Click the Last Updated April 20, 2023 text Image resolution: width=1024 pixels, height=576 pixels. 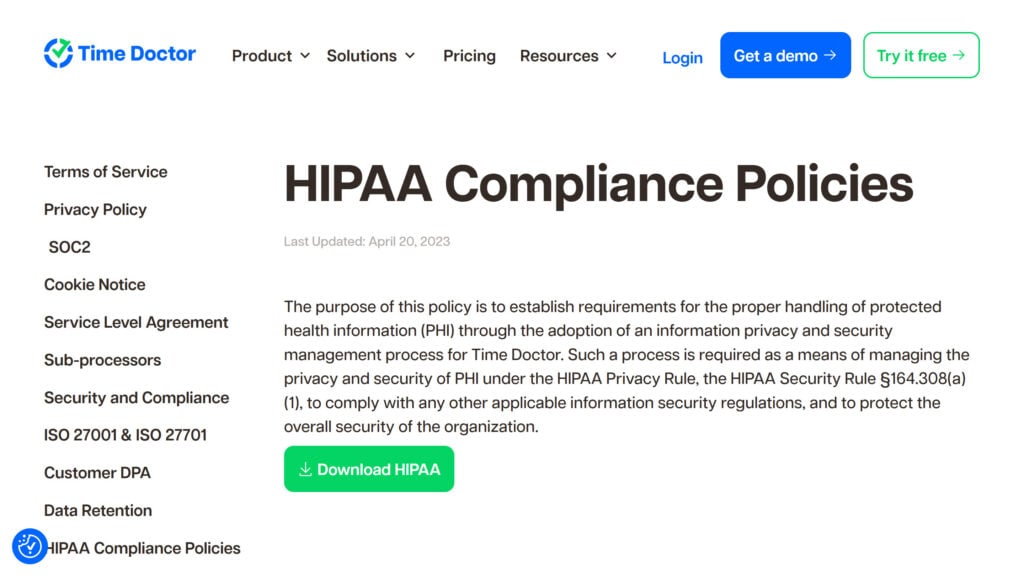pyautogui.click(x=367, y=242)
